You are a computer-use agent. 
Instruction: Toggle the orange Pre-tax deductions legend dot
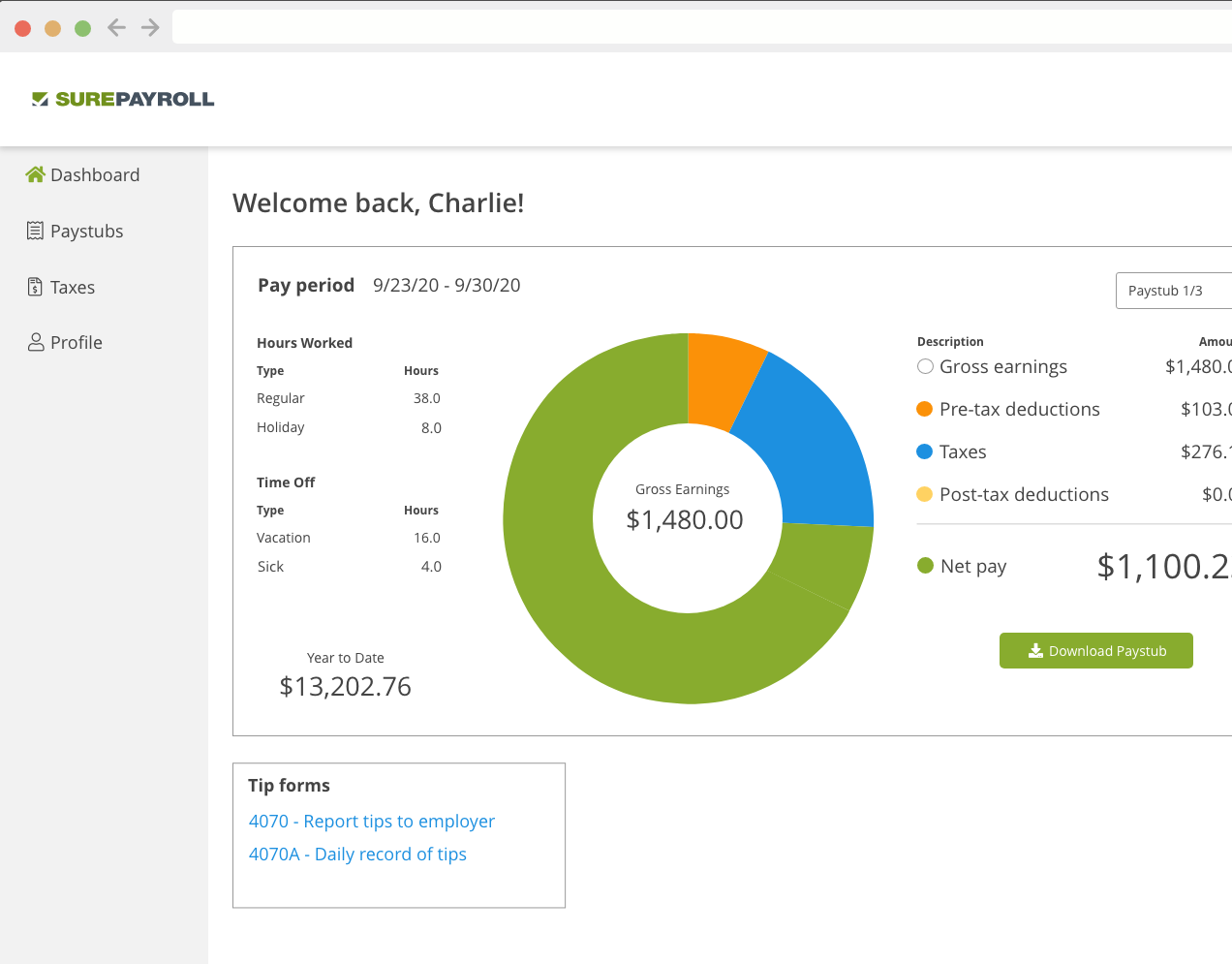tap(924, 409)
